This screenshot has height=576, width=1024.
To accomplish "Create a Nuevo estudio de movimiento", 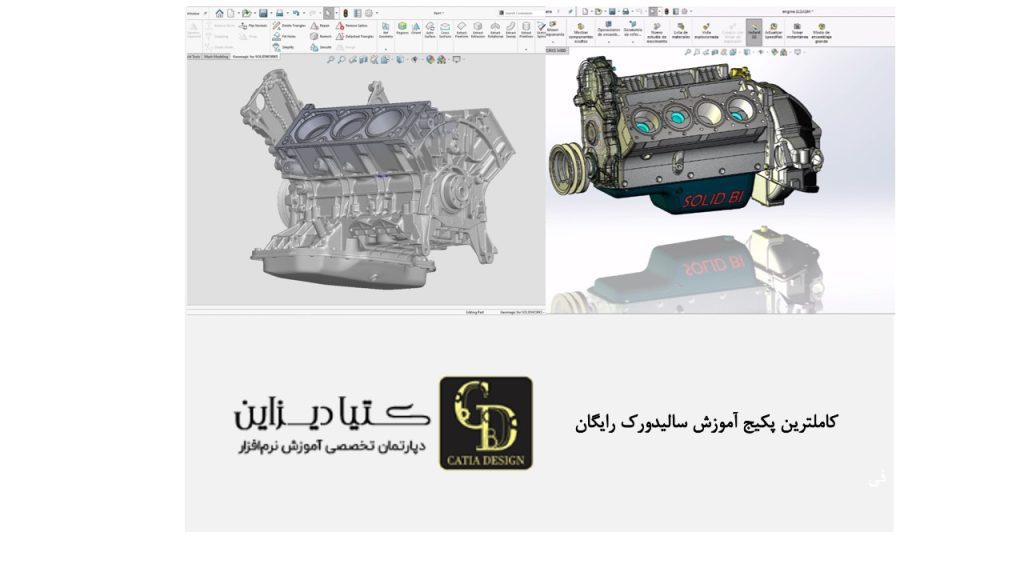I will (657, 32).
